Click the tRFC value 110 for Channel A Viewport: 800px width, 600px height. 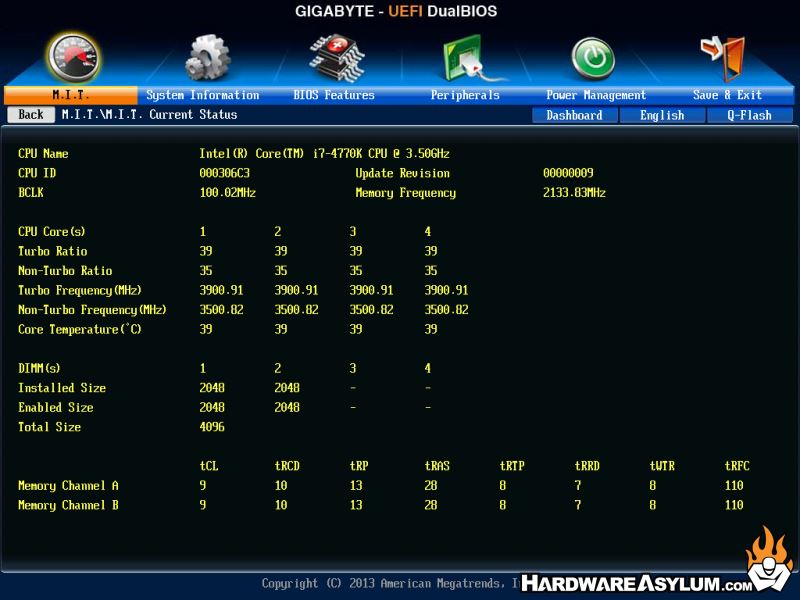pos(734,485)
